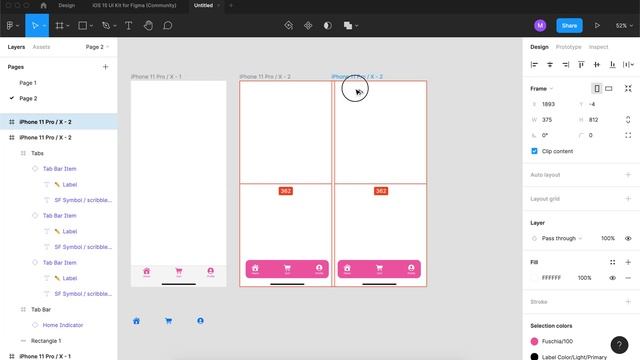
Task: Click the Boolean groups icon
Action: tap(348, 25)
